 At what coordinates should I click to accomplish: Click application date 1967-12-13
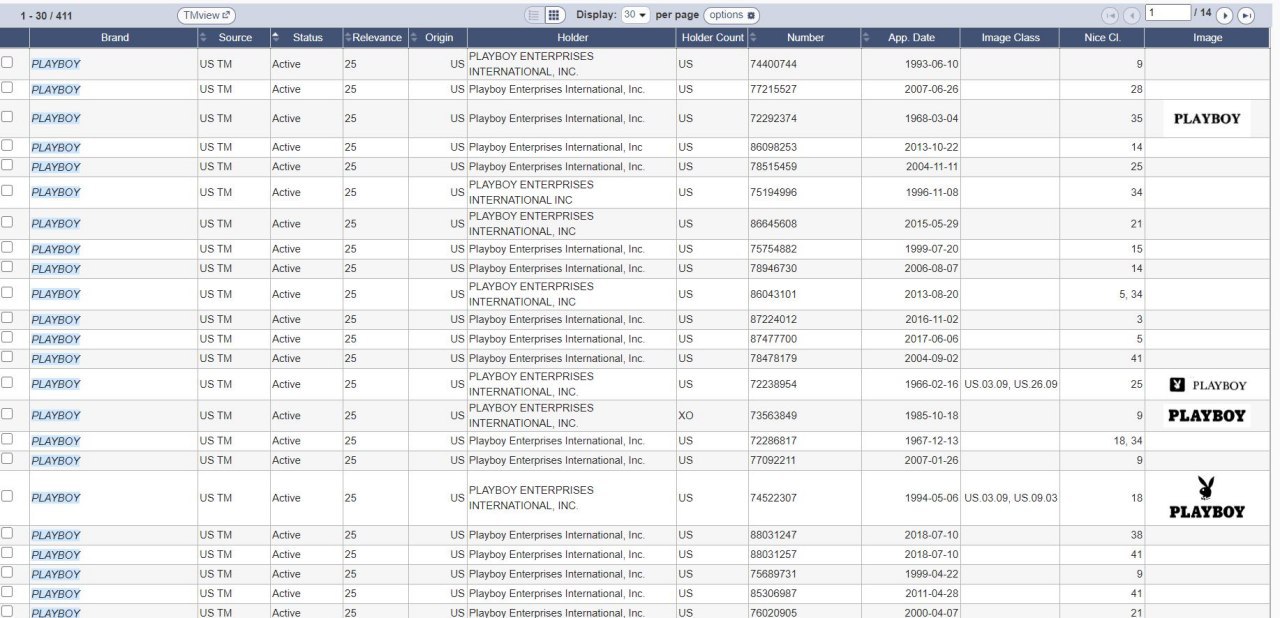pos(931,441)
